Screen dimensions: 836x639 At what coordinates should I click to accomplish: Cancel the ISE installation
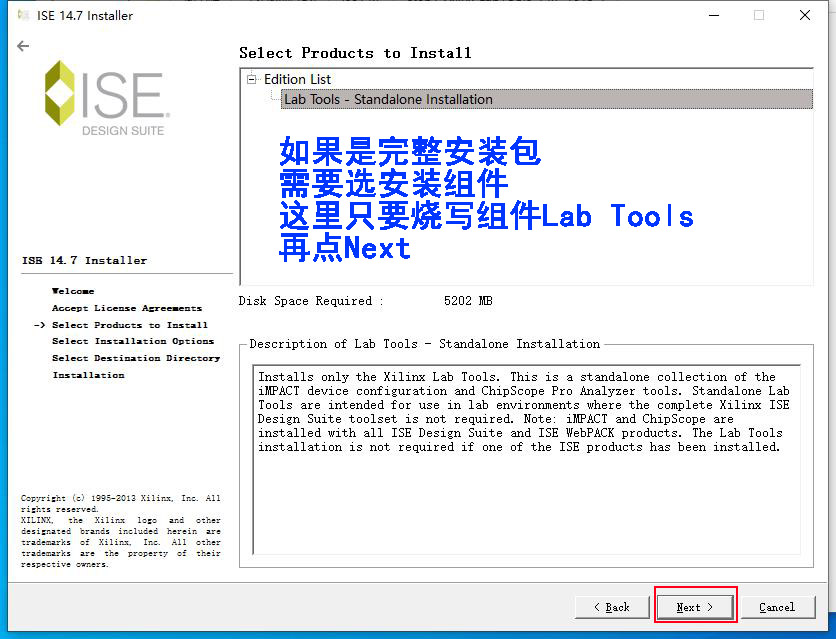(777, 607)
